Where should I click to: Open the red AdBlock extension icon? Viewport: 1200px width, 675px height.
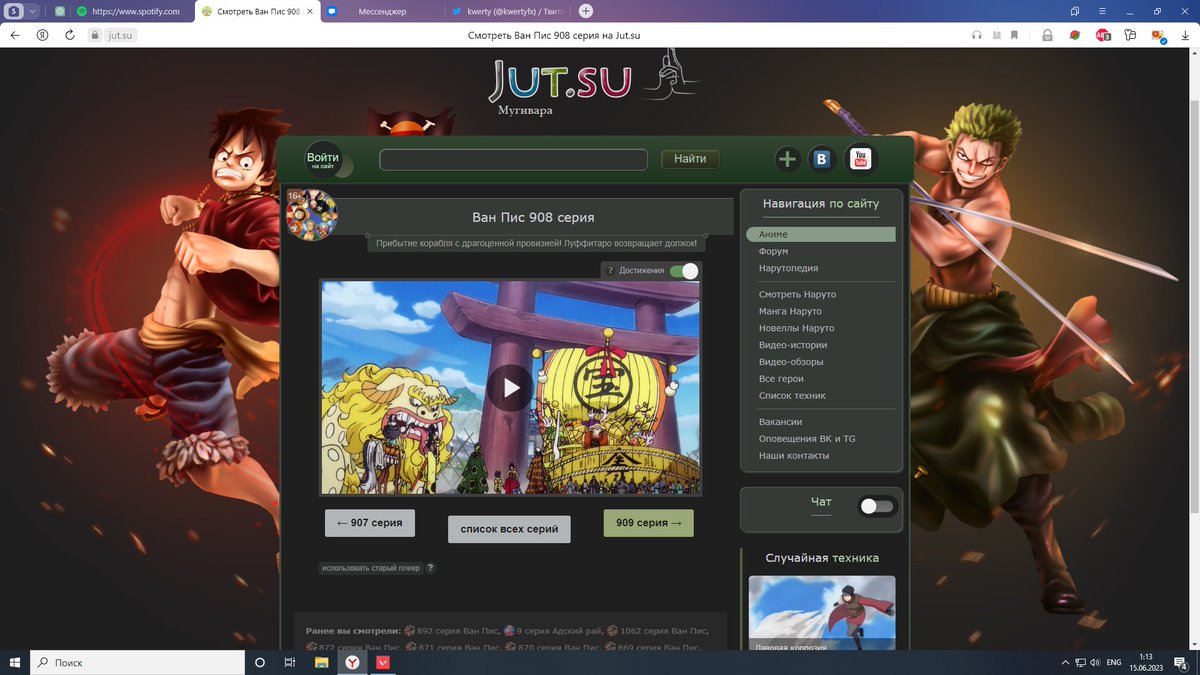pyautogui.click(x=1103, y=34)
